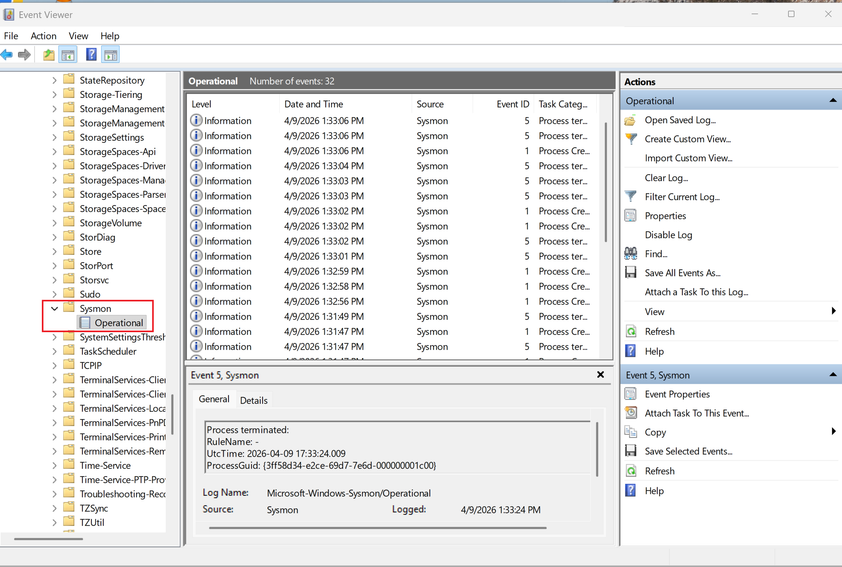Viewport: 842px width, 567px height.
Task: Click the Operational log icon in tree
Action: tap(85, 323)
